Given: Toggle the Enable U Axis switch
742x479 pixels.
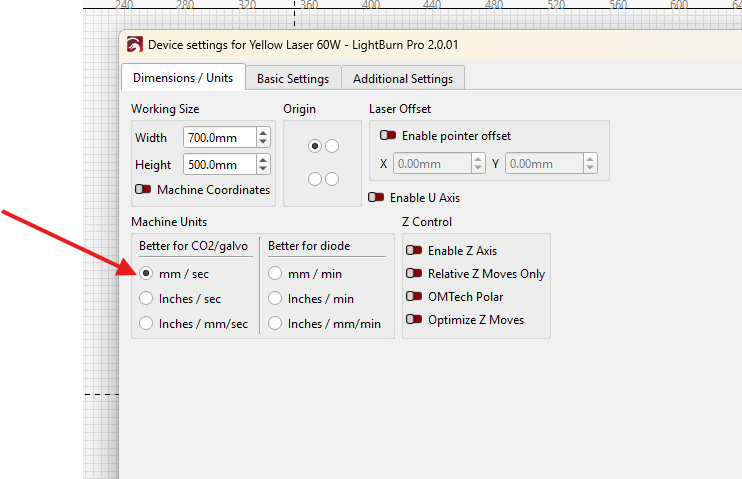Looking at the screenshot, I should [376, 197].
